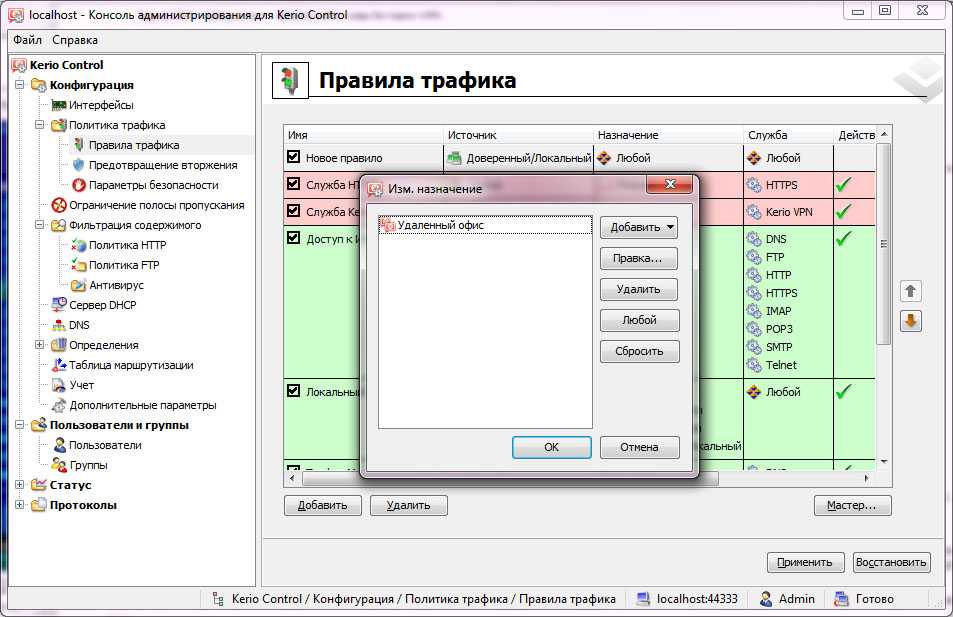Click the Удаленный офис entry icon
The height and width of the screenshot is (617, 953).
click(x=388, y=226)
